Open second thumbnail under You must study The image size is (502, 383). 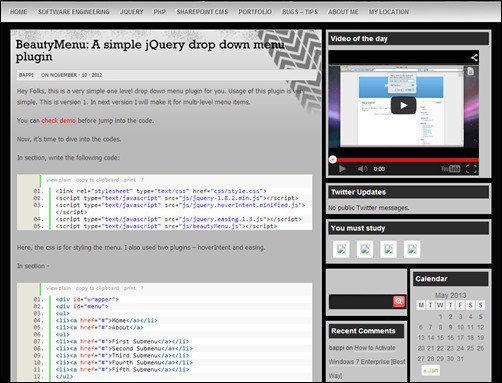tap(365, 249)
